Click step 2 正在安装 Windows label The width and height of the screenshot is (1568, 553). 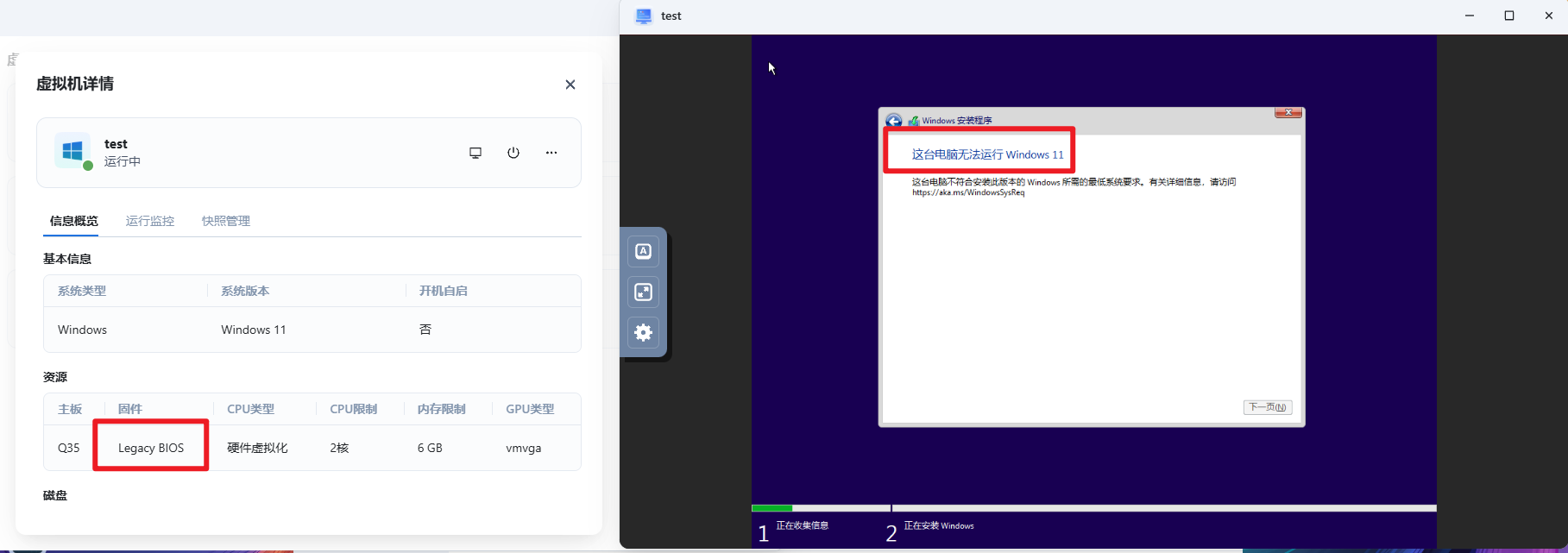pyautogui.click(x=939, y=525)
